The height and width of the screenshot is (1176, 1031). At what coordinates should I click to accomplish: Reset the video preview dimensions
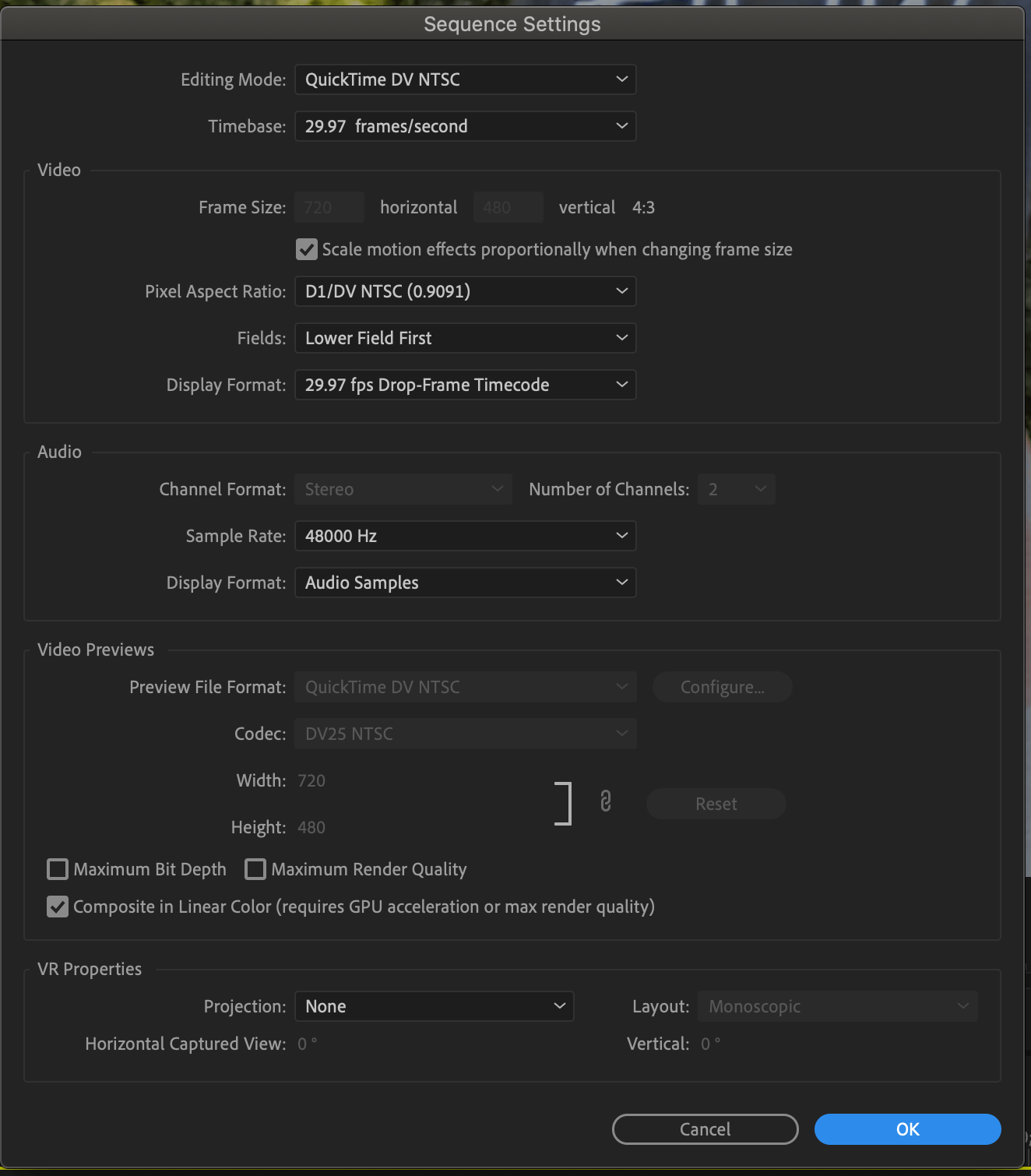tap(715, 803)
